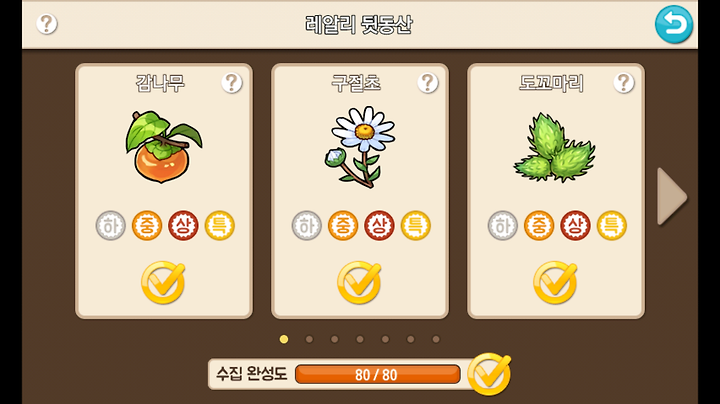Select the 상 grade badge on 도꼬마리

click(575, 225)
